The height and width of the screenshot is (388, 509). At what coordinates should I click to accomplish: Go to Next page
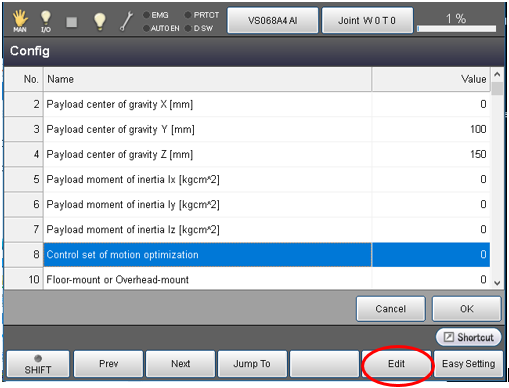click(x=181, y=364)
